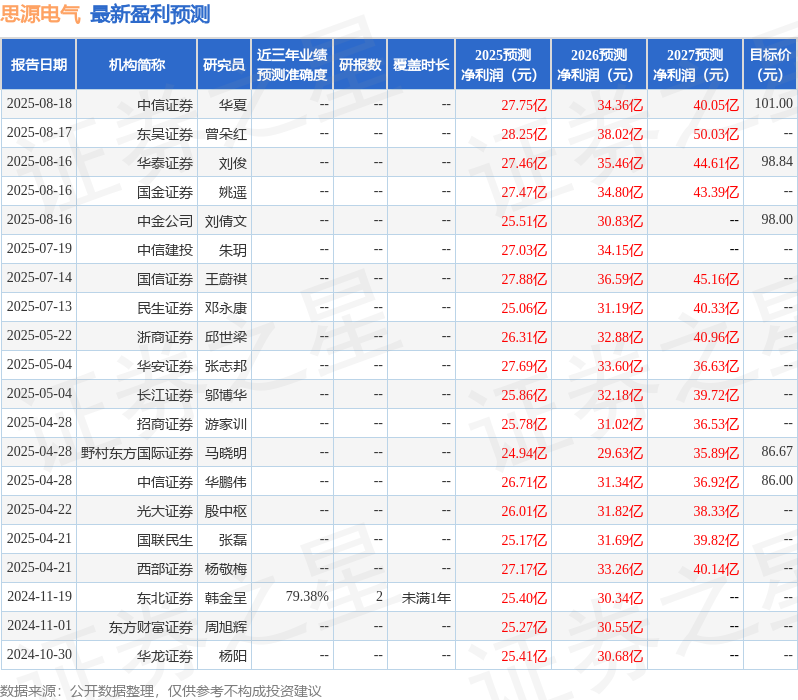Click researcher 杨敬梅
The height and width of the screenshot is (700, 798).
coord(225,569)
